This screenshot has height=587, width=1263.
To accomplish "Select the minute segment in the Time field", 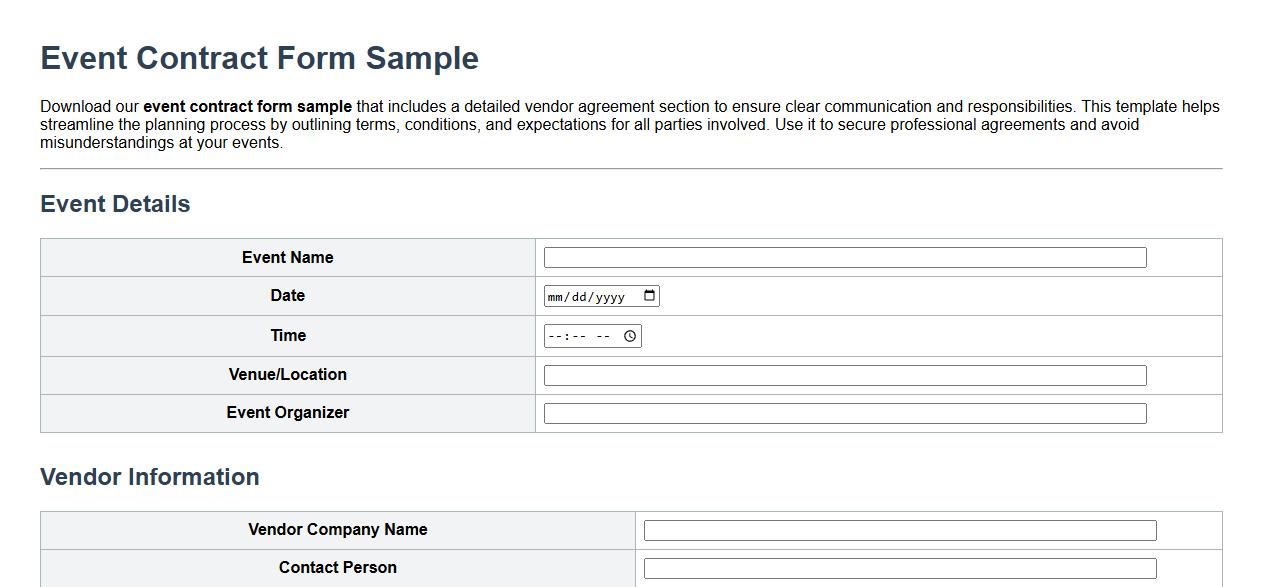I will [x=578, y=336].
